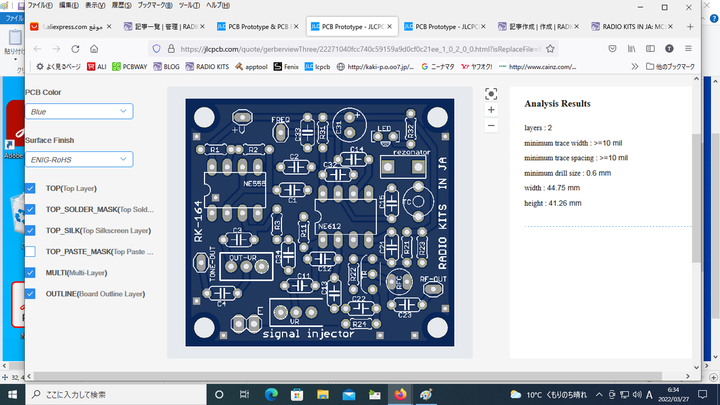Uncheck the TOP (Top Layer) checkbox
Screen dimensions: 720x405
click(x=30, y=188)
